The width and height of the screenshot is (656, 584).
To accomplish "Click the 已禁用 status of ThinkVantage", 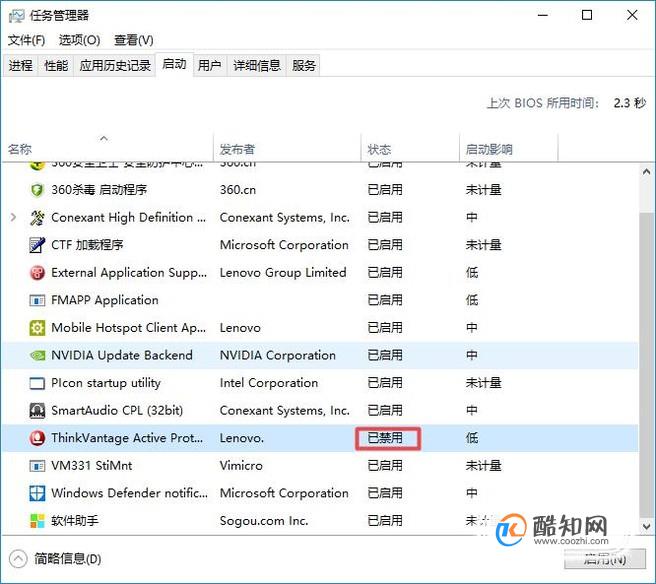I will point(385,438).
